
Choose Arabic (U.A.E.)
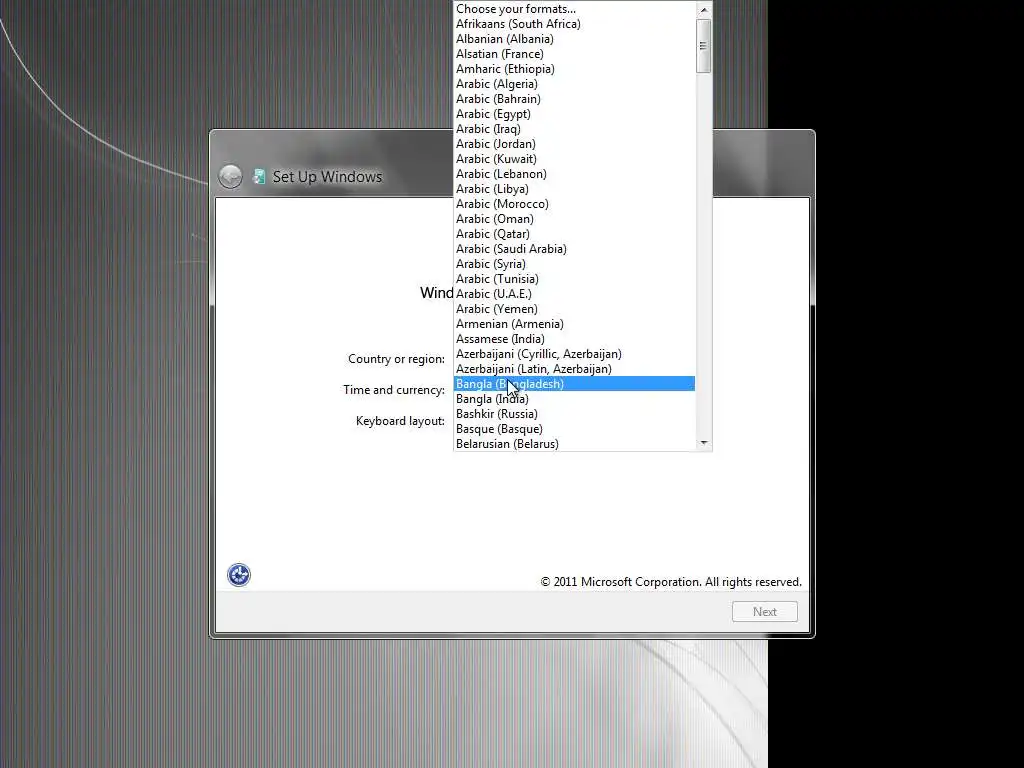coord(574,294)
